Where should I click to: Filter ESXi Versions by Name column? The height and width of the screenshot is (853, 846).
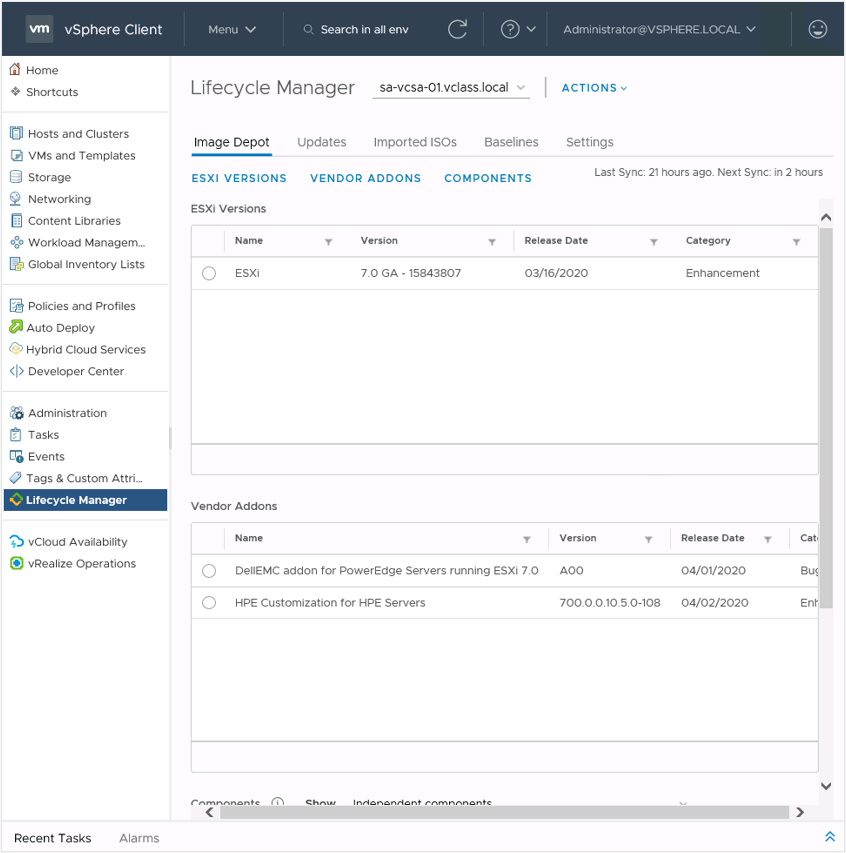click(328, 242)
